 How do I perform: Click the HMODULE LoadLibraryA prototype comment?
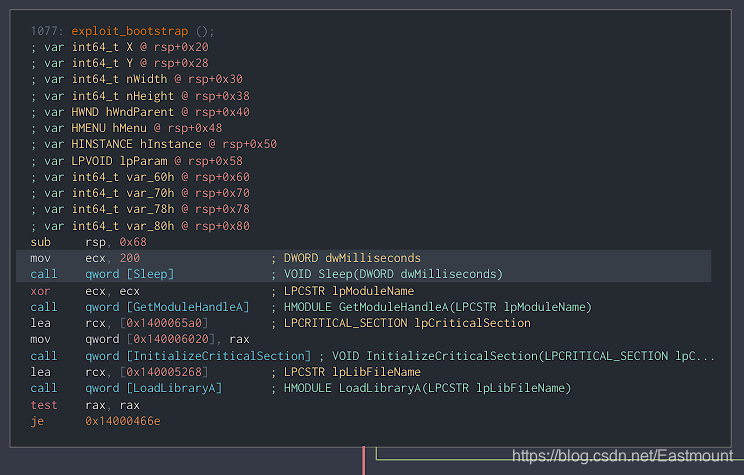421,388
